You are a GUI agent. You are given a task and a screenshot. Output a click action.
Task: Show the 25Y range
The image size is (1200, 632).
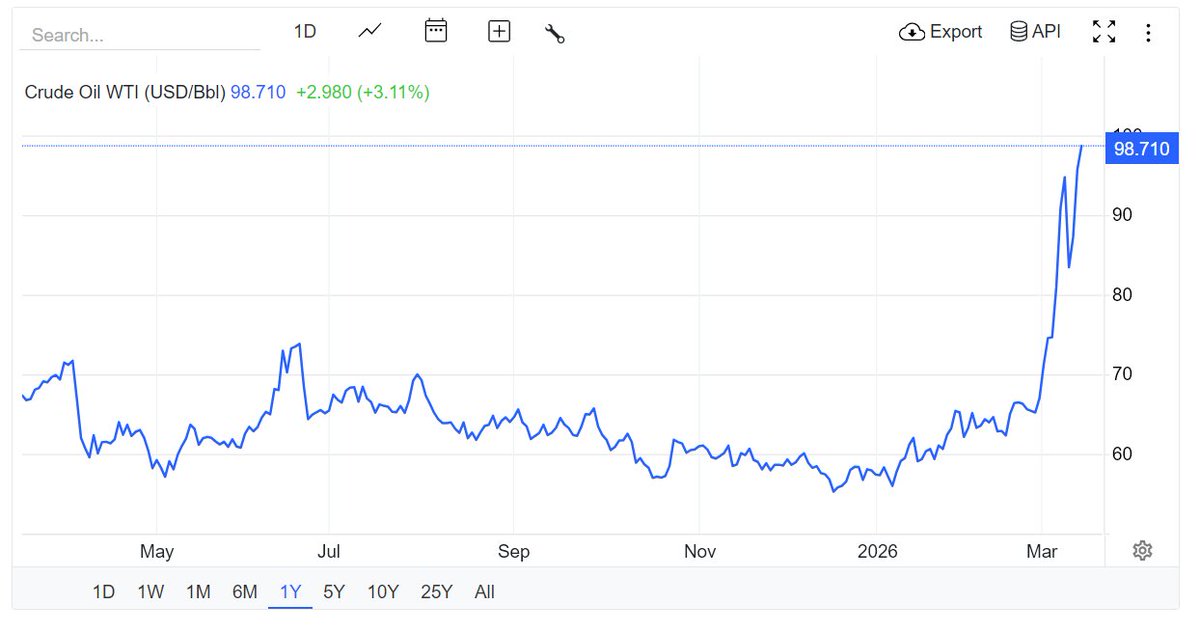436,592
